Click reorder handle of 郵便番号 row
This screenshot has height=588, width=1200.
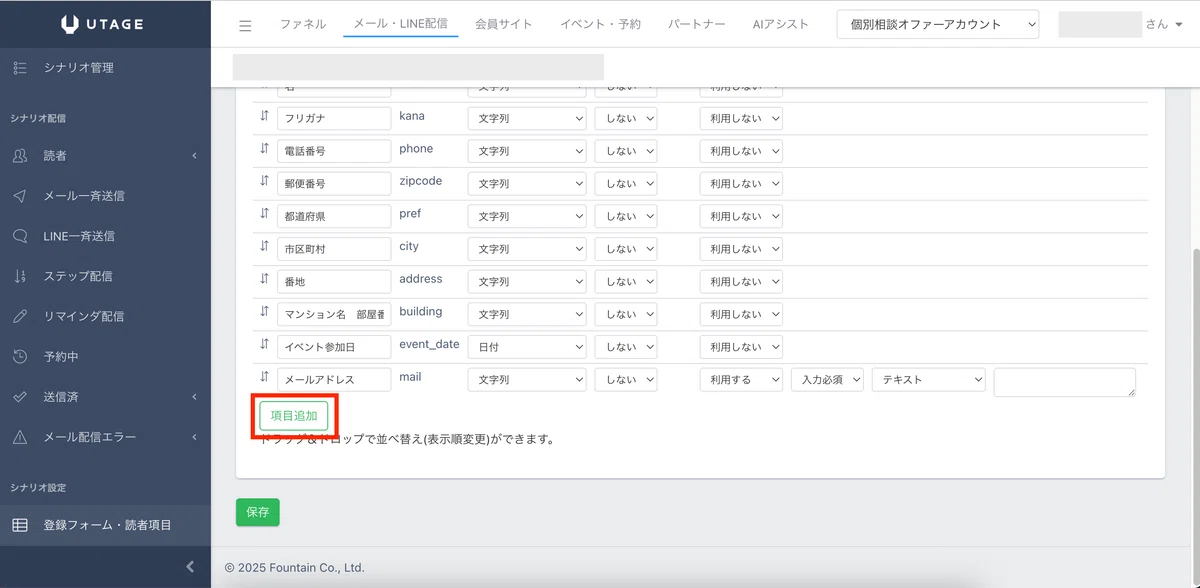tap(264, 181)
